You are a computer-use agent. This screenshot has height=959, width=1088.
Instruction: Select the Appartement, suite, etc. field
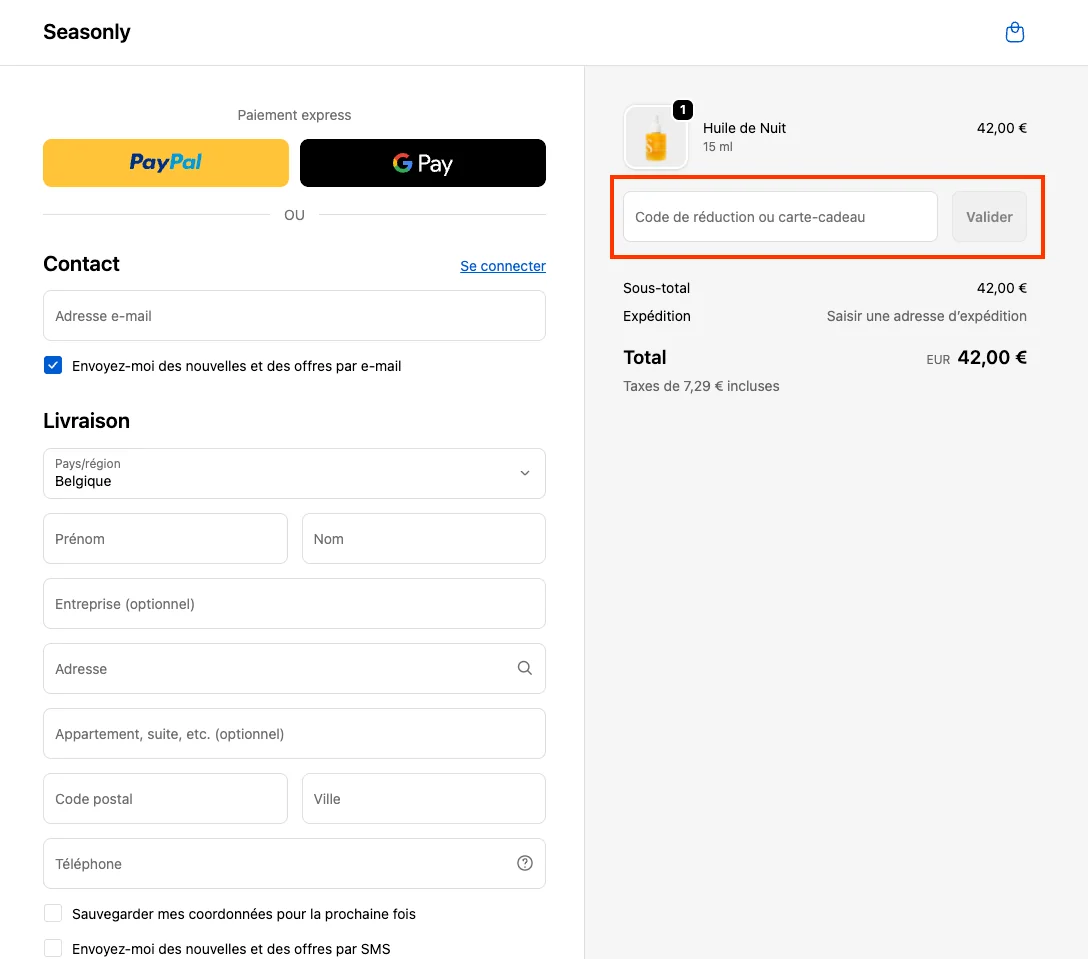pyautogui.click(x=294, y=733)
